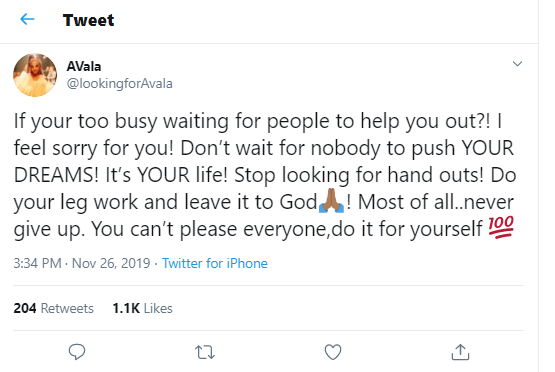Open the tweet options chevron menu
The image size is (555, 372).
(x=517, y=64)
